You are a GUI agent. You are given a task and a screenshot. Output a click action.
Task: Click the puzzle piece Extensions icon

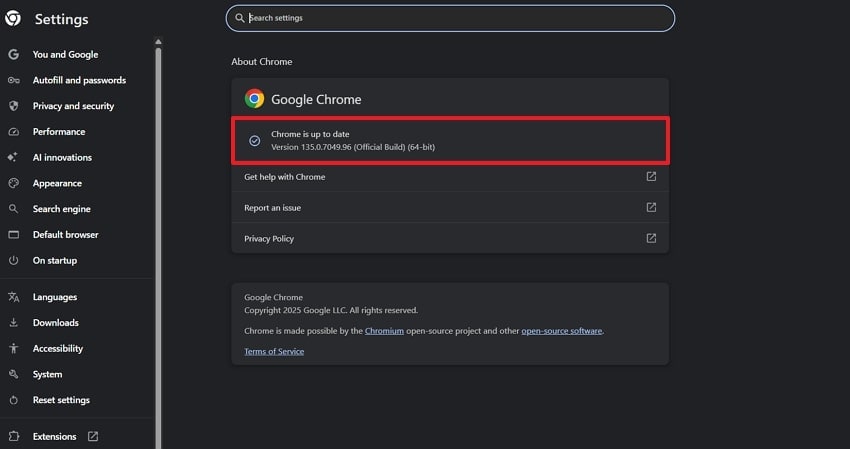click(14, 437)
